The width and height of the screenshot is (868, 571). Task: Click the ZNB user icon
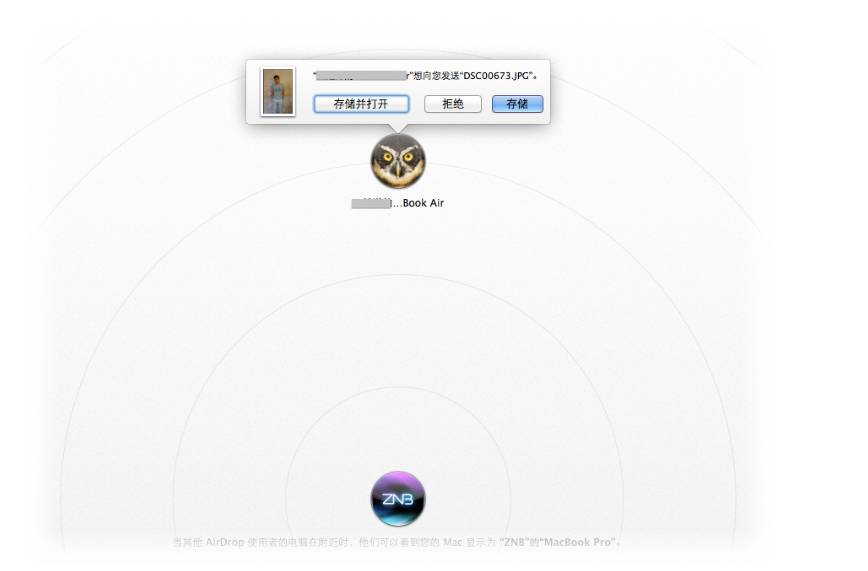[398, 498]
